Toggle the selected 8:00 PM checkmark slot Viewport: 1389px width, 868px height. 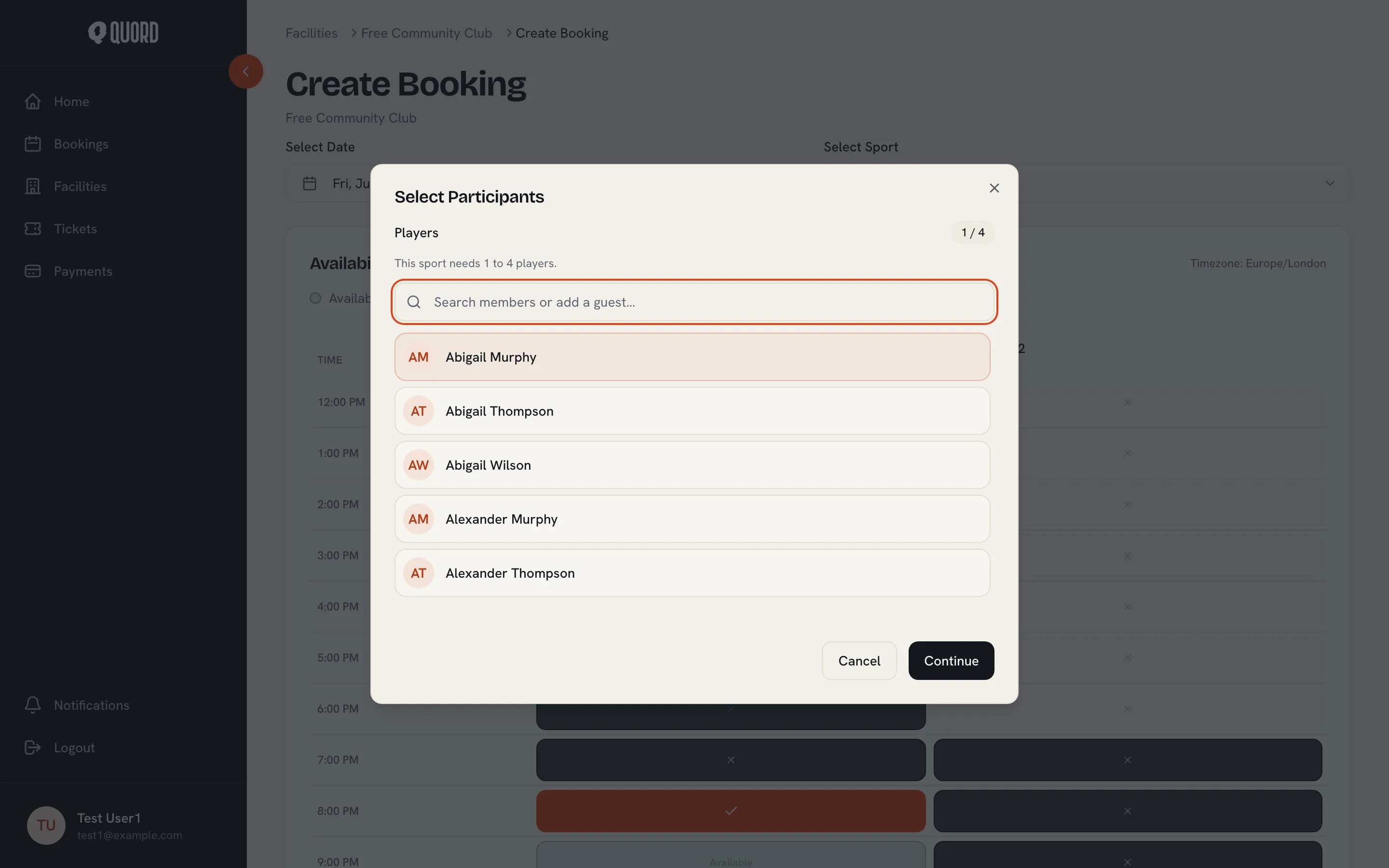pyautogui.click(x=731, y=811)
